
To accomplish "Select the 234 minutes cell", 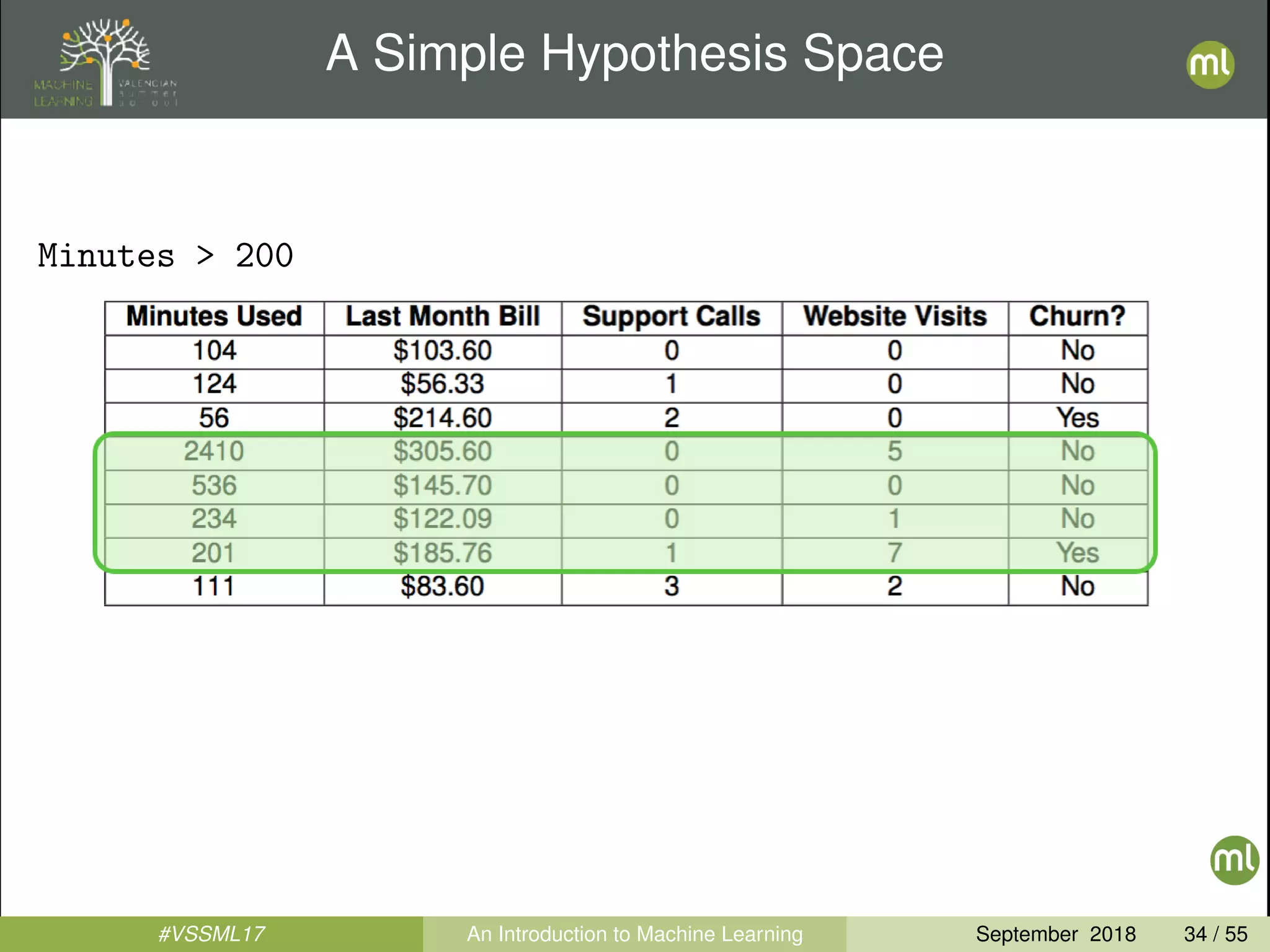I will (215, 519).
